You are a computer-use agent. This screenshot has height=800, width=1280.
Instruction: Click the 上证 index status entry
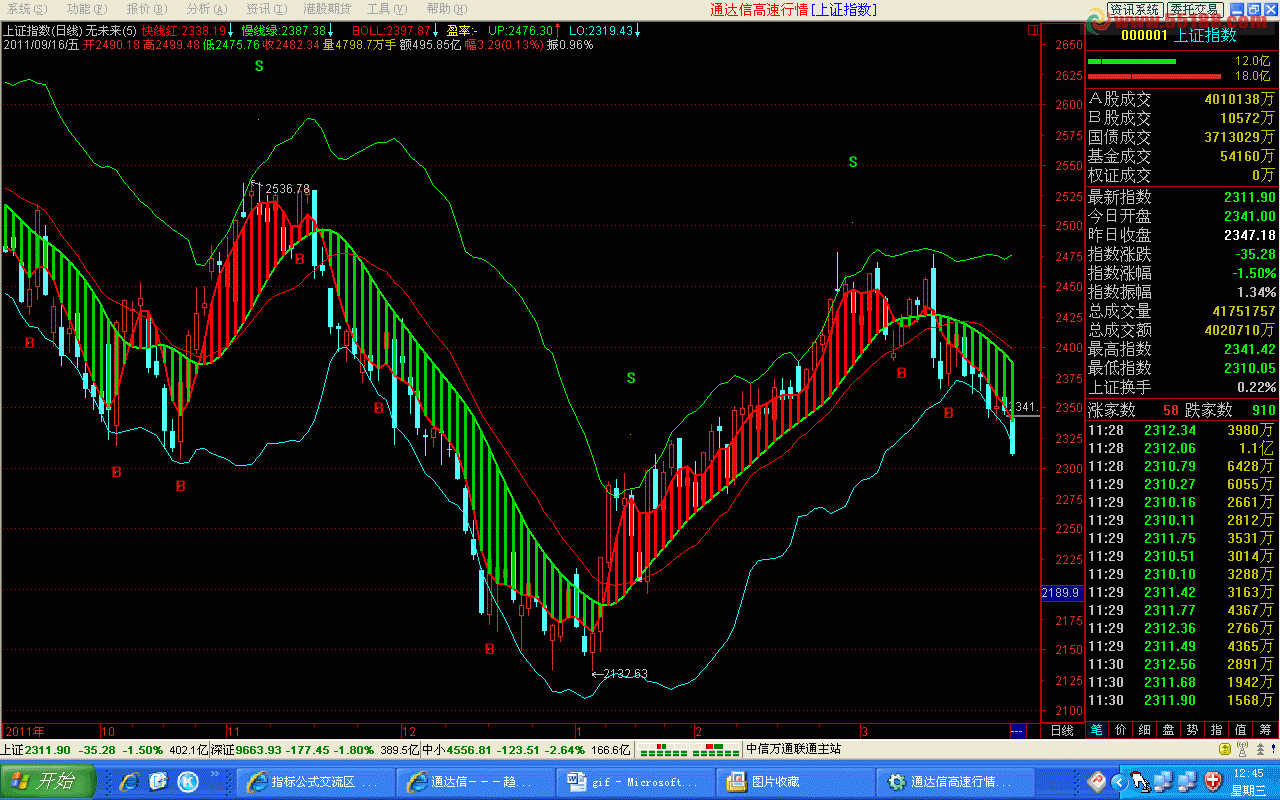tap(104, 749)
